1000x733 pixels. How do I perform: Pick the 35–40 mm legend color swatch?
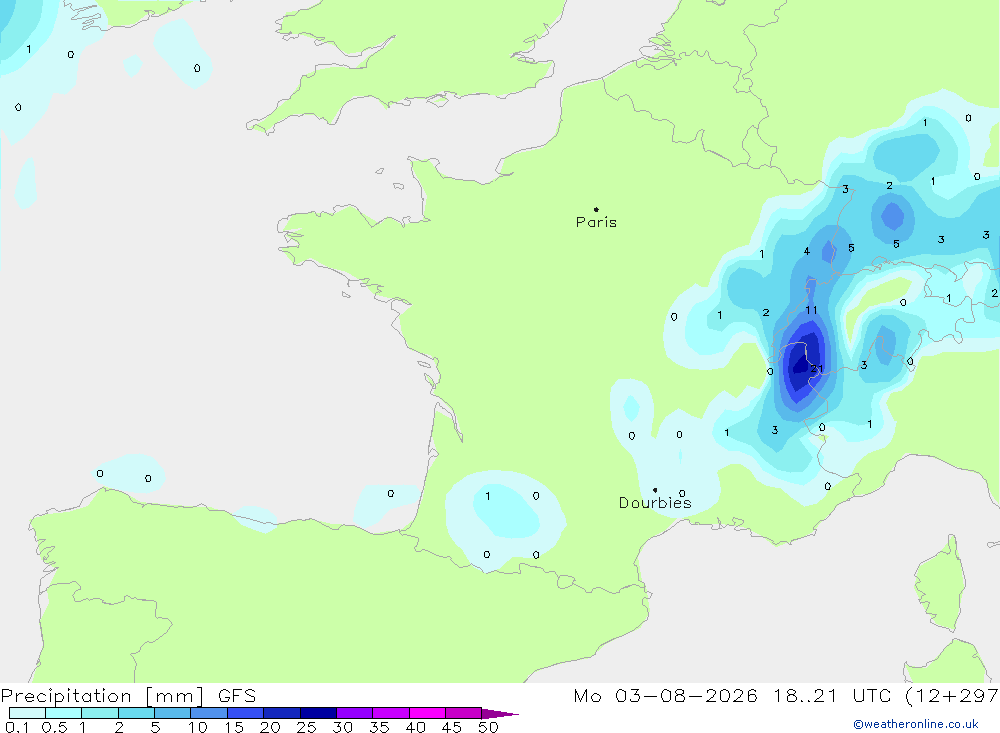coord(390,713)
